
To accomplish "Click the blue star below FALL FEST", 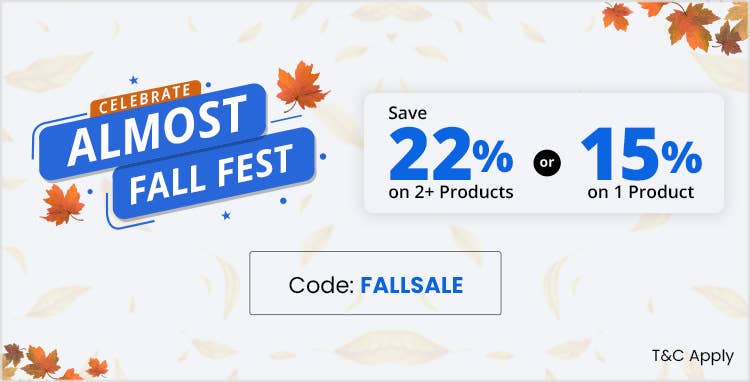I will 226,216.
